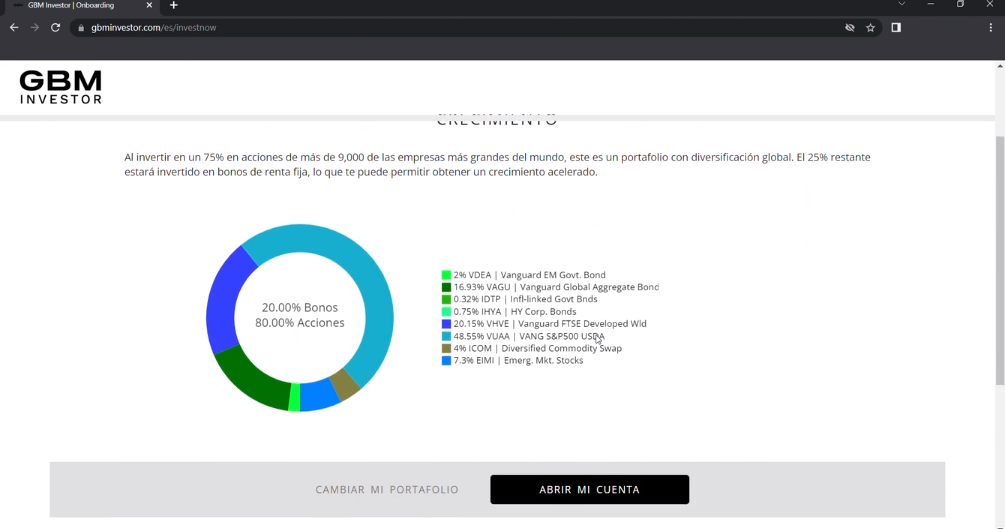This screenshot has width=1005, height=529.
Task: Open a new tab with the plus icon
Action: pyautogui.click(x=174, y=6)
